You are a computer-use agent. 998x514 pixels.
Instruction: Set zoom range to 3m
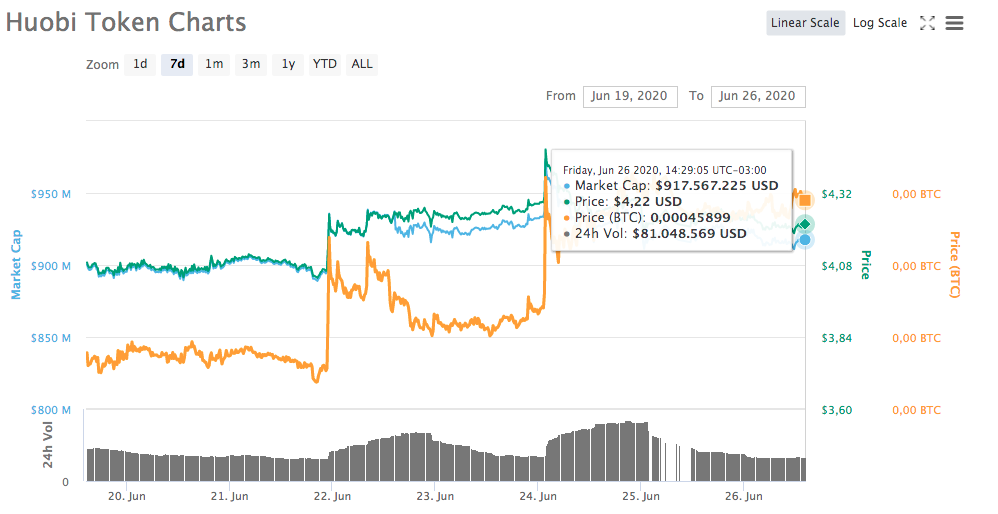[251, 64]
